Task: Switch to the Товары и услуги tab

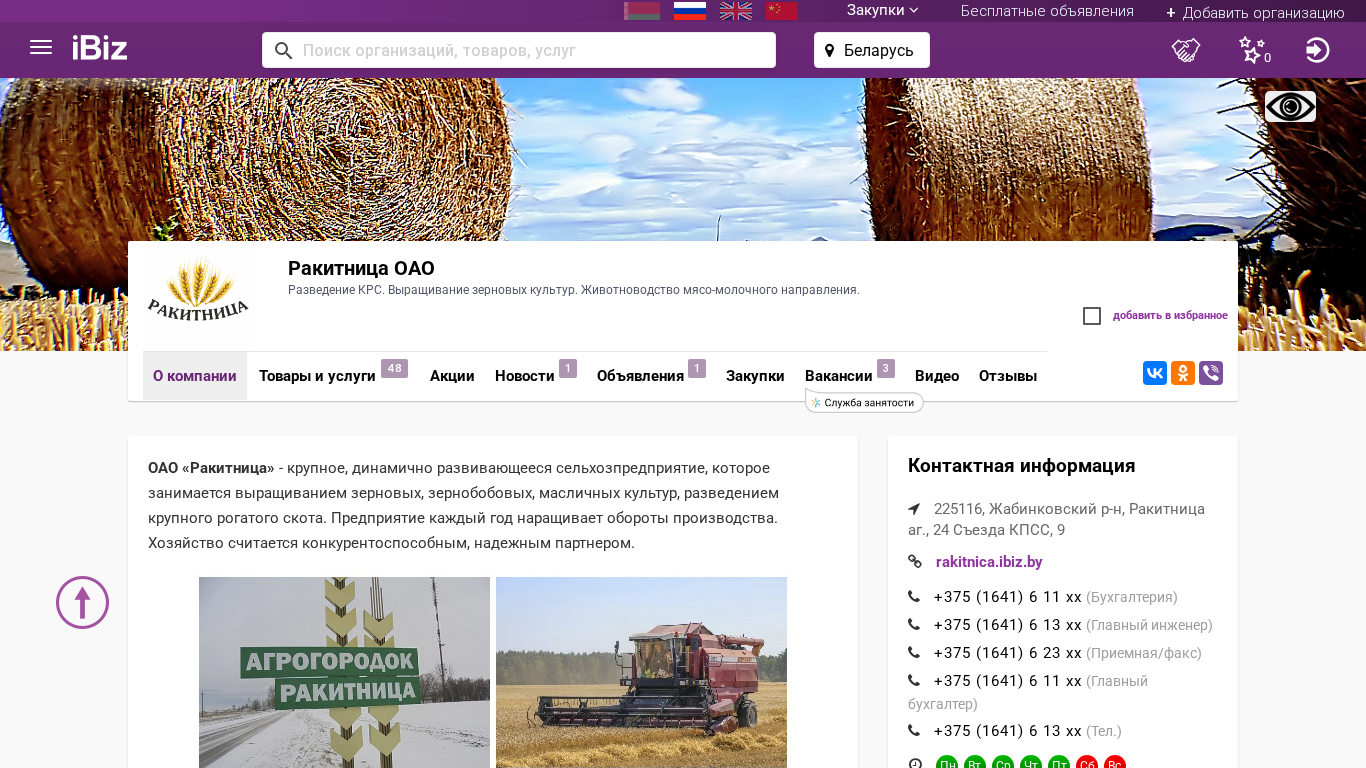Action: 317,376
